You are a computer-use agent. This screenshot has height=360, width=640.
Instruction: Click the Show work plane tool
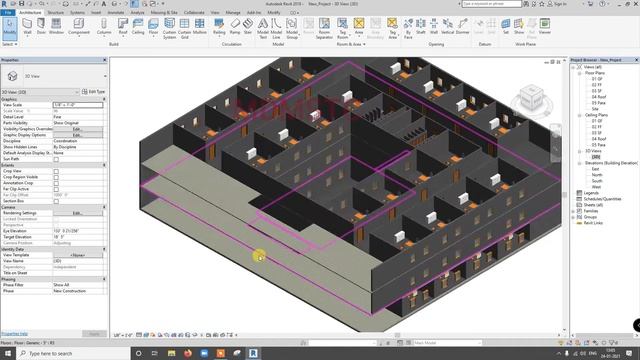click(x=519, y=27)
